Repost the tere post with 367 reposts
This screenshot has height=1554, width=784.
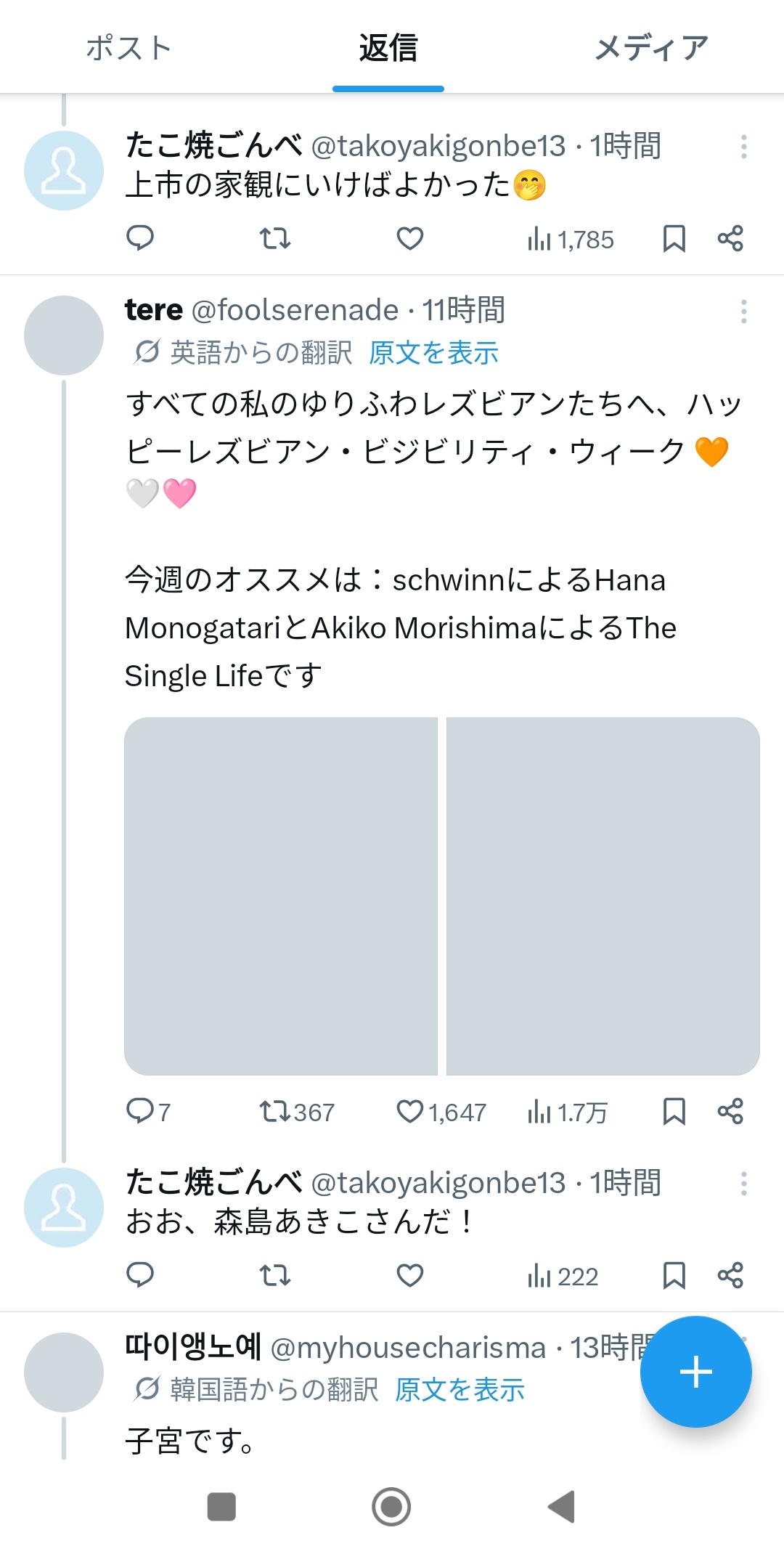275,1112
